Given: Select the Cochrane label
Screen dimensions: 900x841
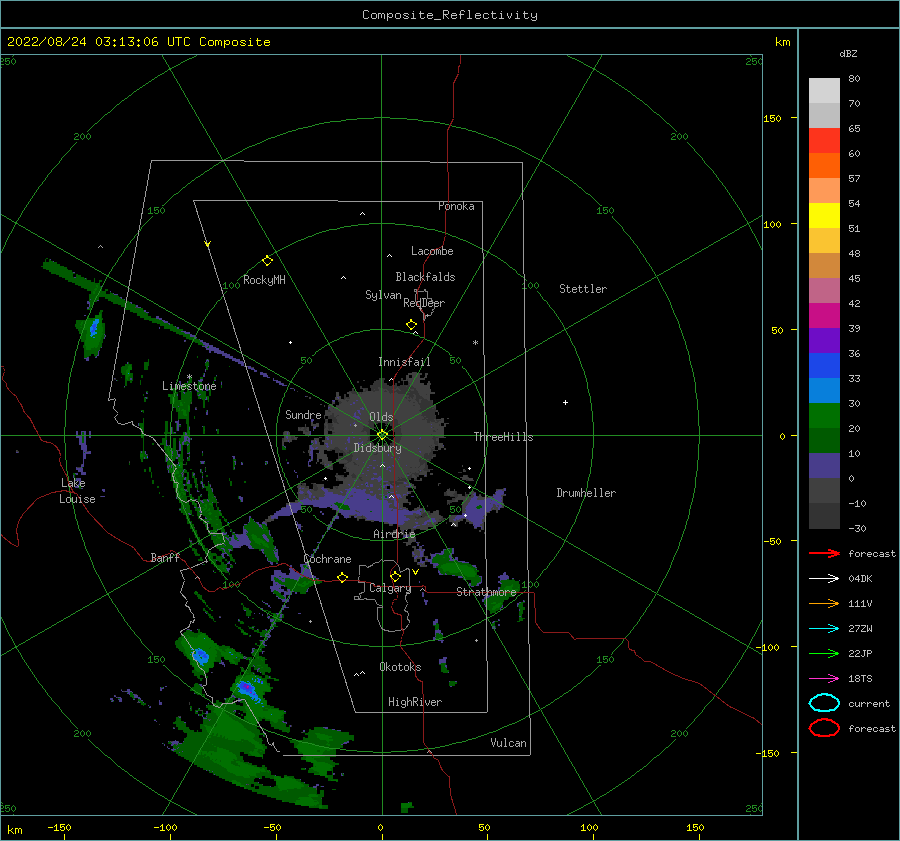Looking at the screenshot, I should (x=327, y=559).
